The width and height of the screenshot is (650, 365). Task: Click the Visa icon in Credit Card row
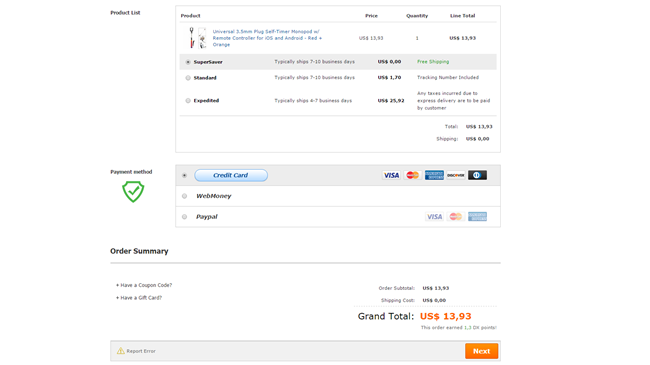391,175
